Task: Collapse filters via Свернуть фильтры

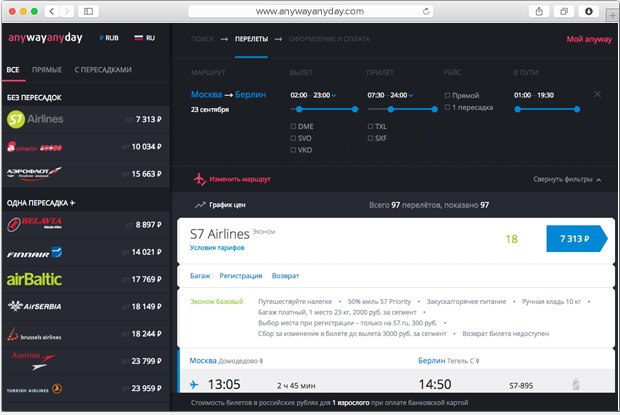Action: (x=567, y=179)
